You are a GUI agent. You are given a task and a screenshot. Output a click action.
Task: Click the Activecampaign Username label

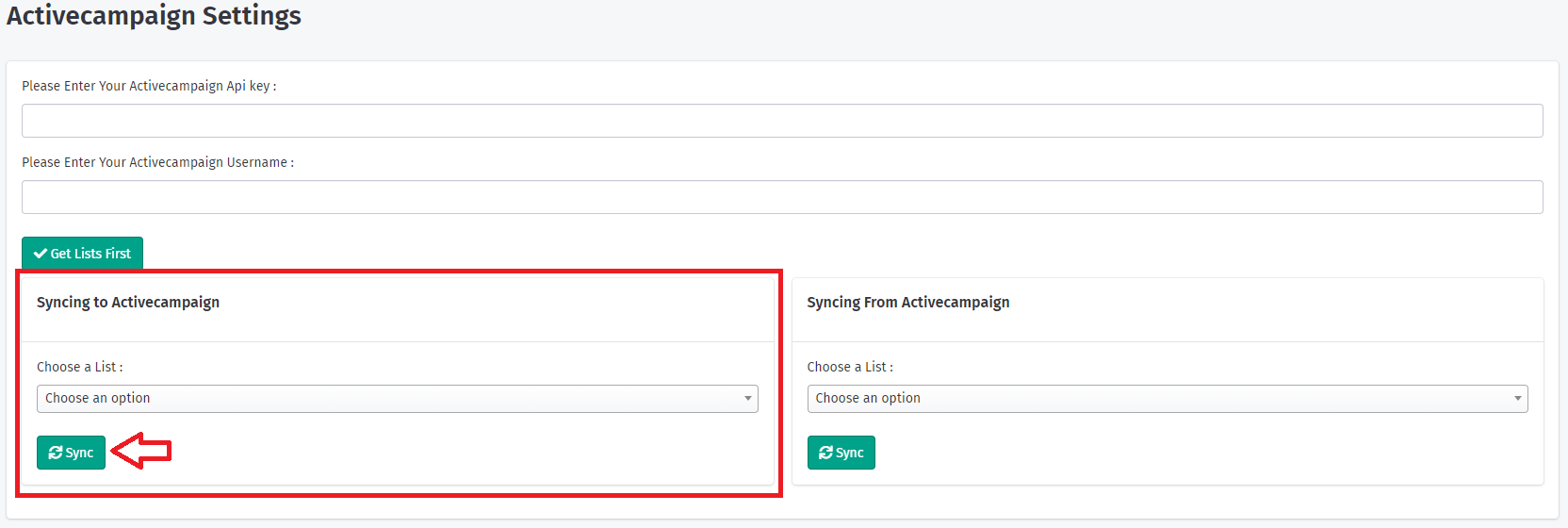[x=157, y=162]
